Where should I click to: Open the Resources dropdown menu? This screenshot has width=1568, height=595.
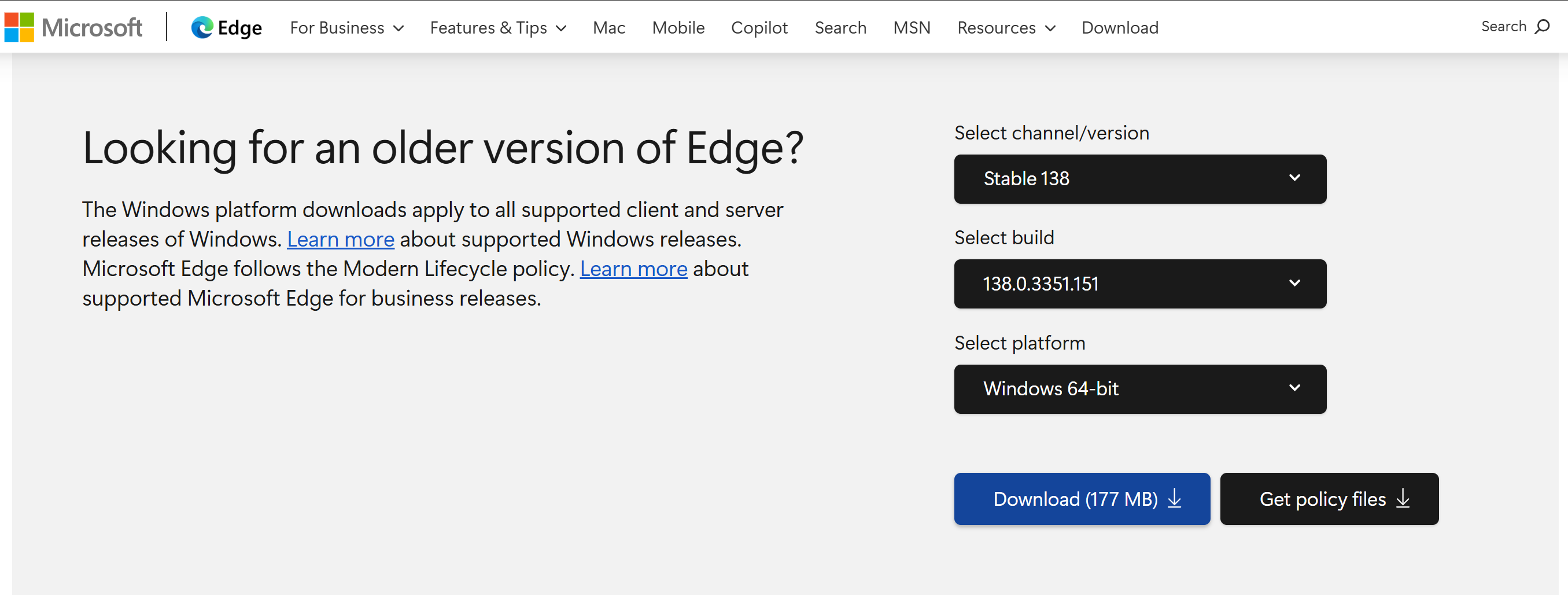click(1006, 27)
